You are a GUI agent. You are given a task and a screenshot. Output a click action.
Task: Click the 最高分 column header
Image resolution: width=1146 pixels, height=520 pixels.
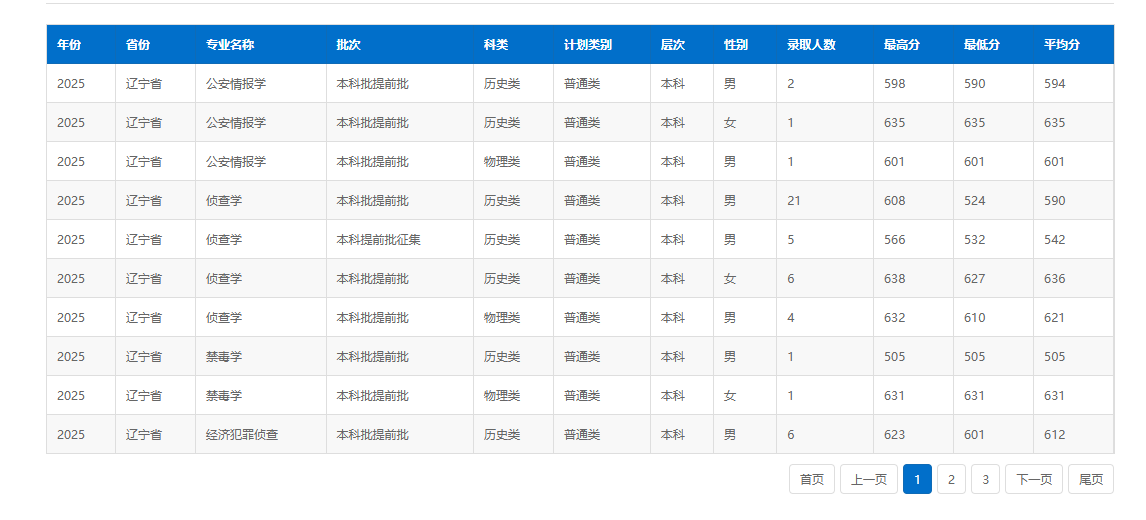[902, 45]
